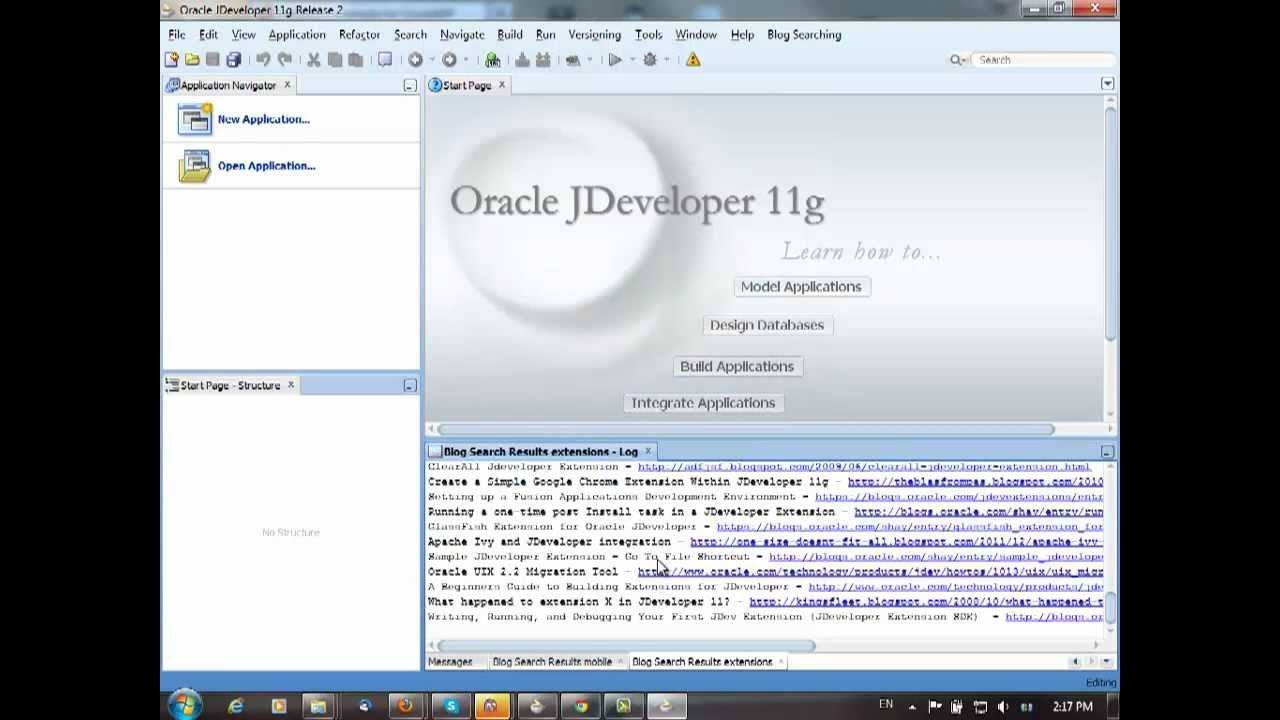Click the Integrate Applications button
The height and width of the screenshot is (720, 1280).
click(x=703, y=403)
